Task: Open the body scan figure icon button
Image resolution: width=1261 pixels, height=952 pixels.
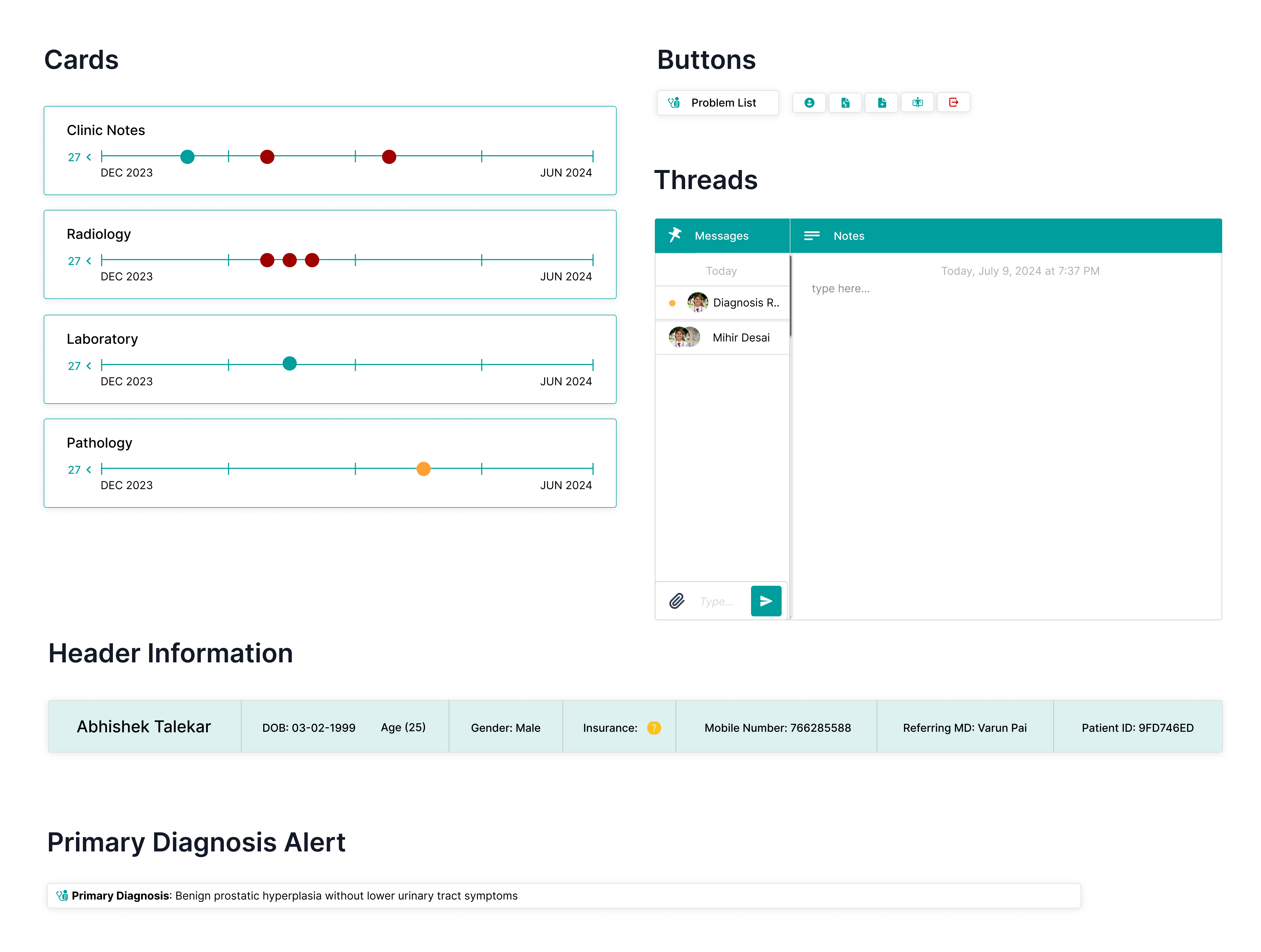Action: (x=917, y=103)
